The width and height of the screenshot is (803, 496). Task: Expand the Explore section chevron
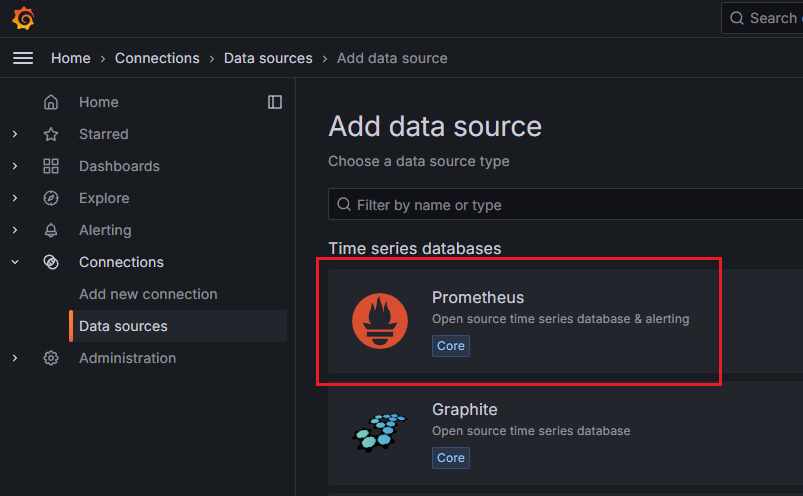point(15,198)
